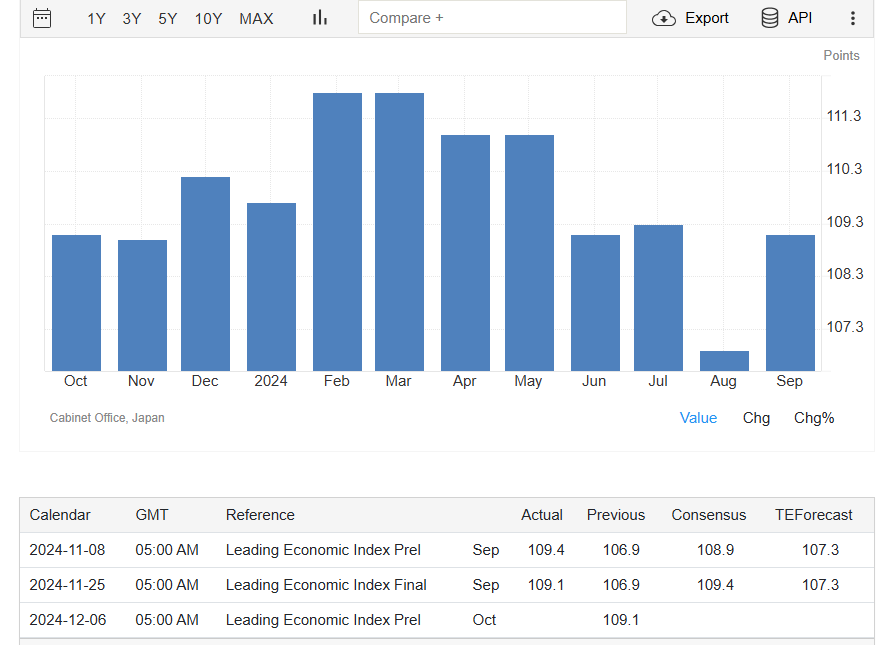Click Leading Economic Index Final row text

pyautogui.click(x=326, y=585)
